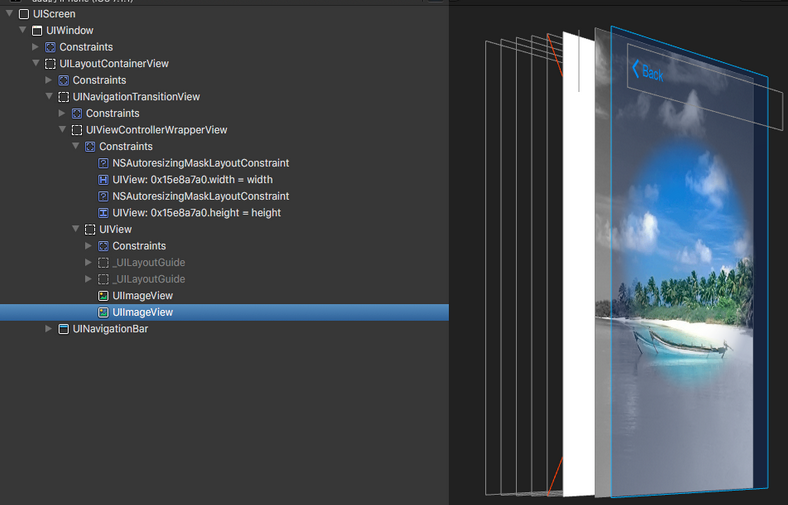Collapse the UIScreen tree node
Screen dimensions: 788x505
click(10, 14)
